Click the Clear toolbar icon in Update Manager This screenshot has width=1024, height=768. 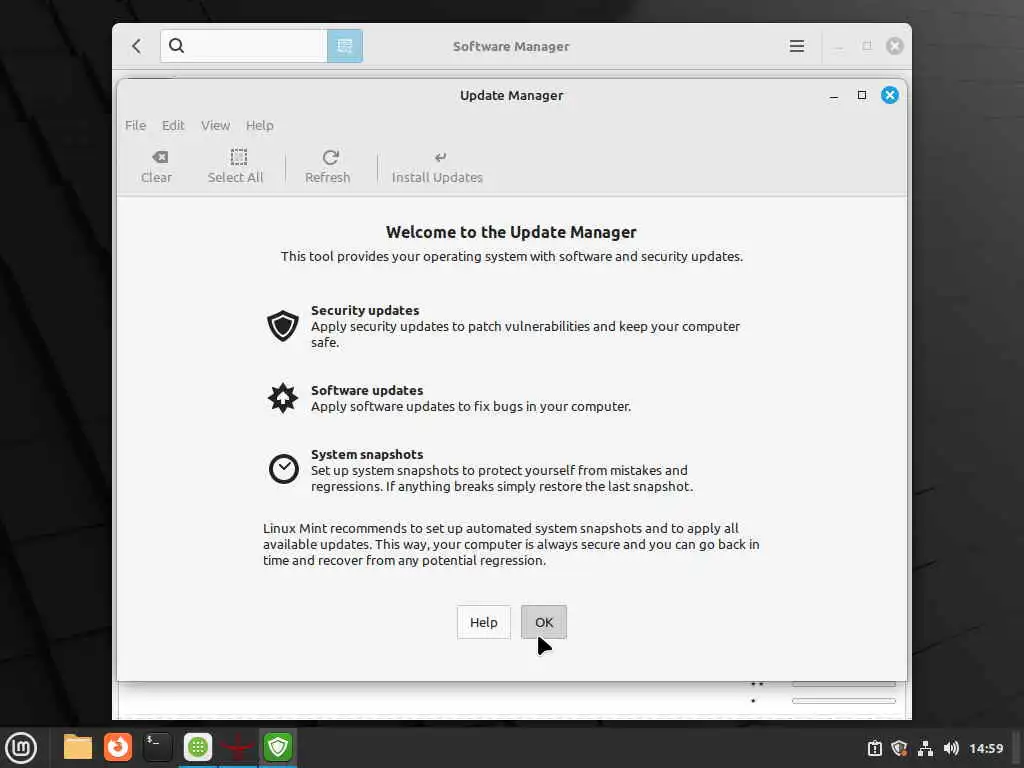pyautogui.click(x=160, y=157)
